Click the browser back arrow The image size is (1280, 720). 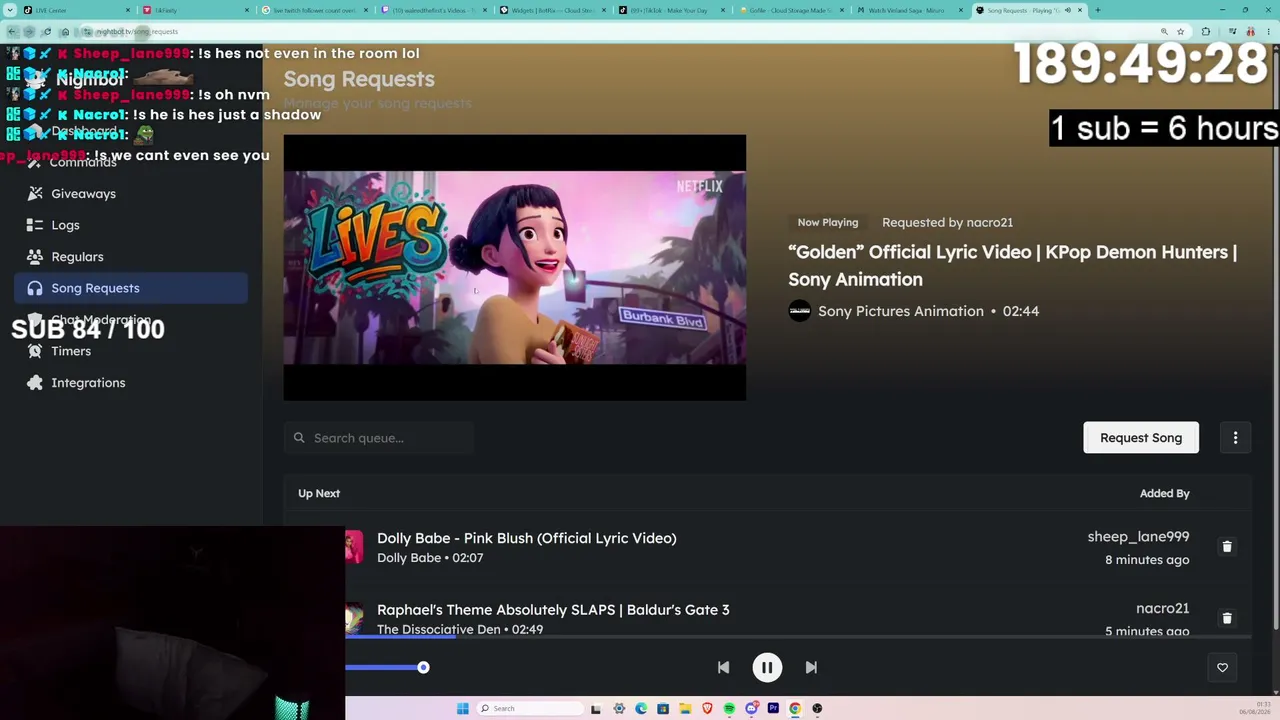12,31
